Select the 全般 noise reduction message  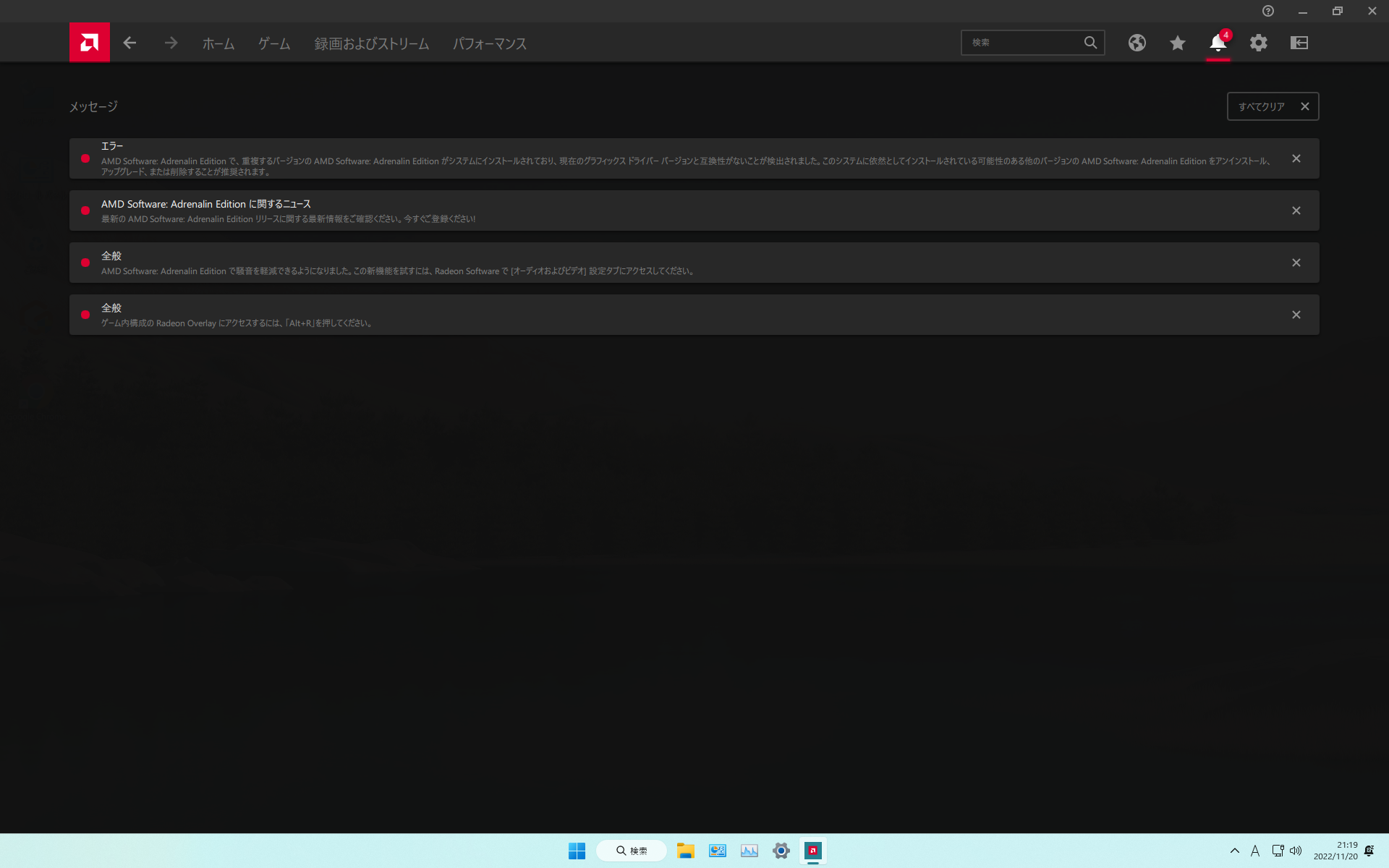click(694, 263)
